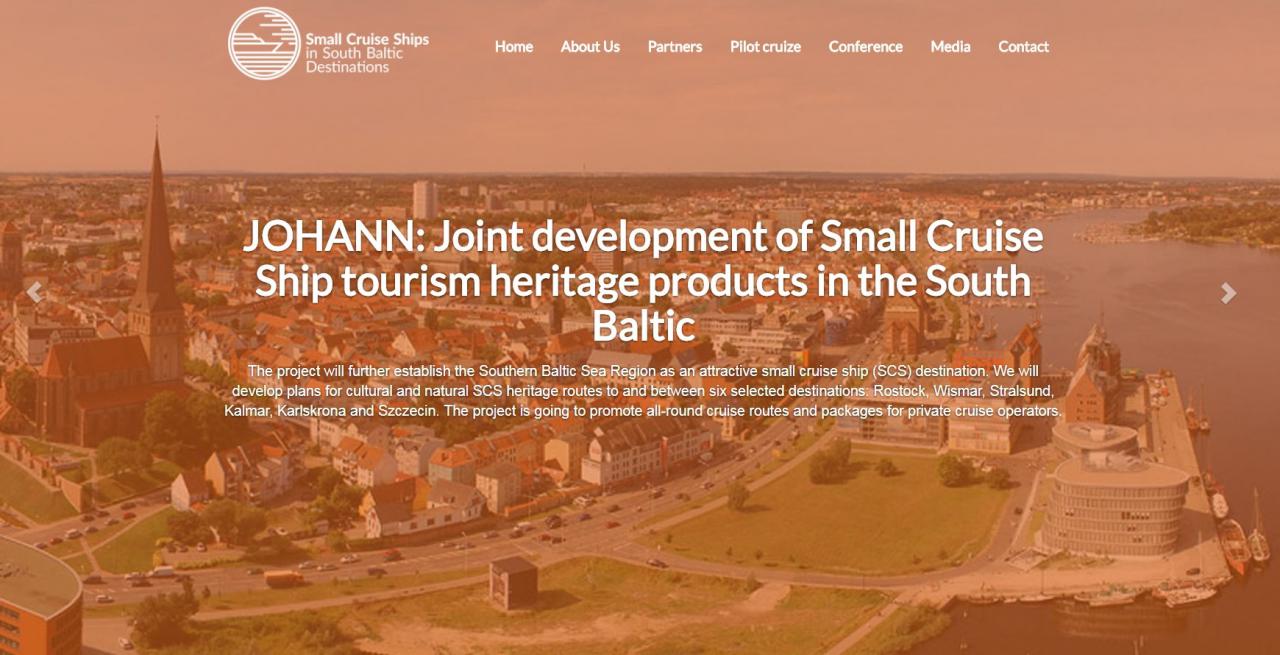Click the dark cube structure near road
This screenshot has height=655, width=1280.
pos(512,582)
